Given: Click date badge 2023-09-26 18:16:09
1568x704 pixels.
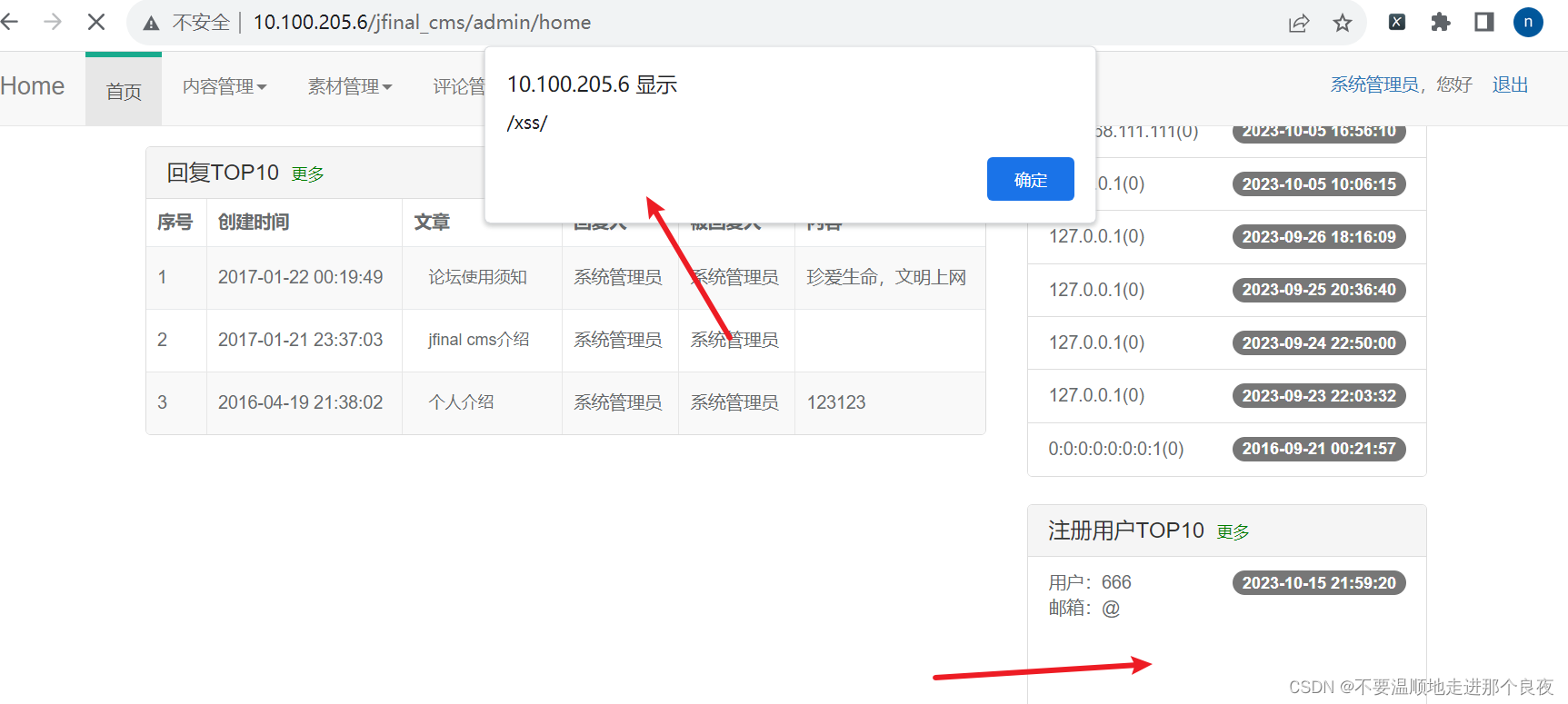Looking at the screenshot, I should pyautogui.click(x=1319, y=237).
